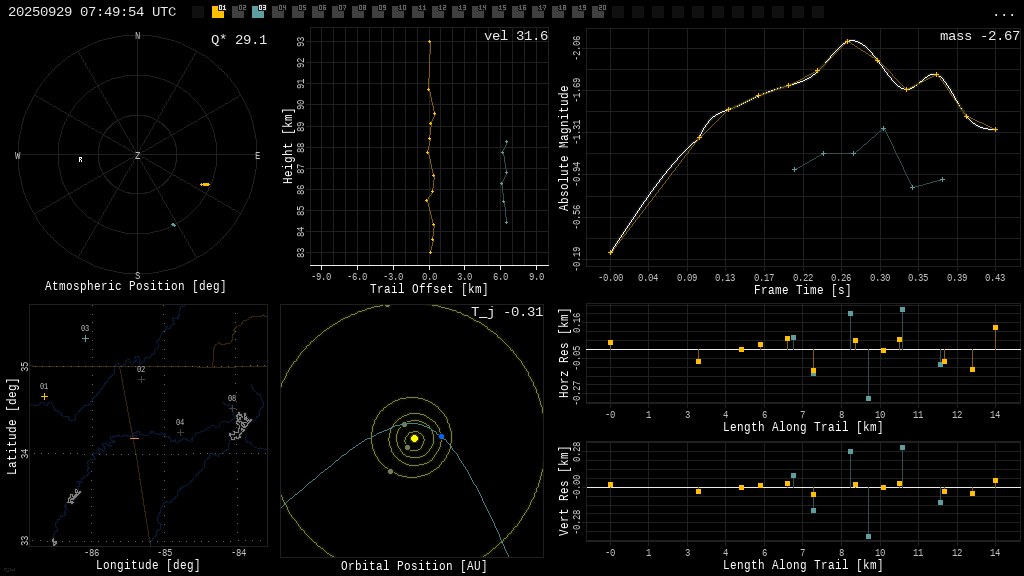Toggle station 03 teal square
The width and height of the screenshot is (1024, 576).
(258, 12)
